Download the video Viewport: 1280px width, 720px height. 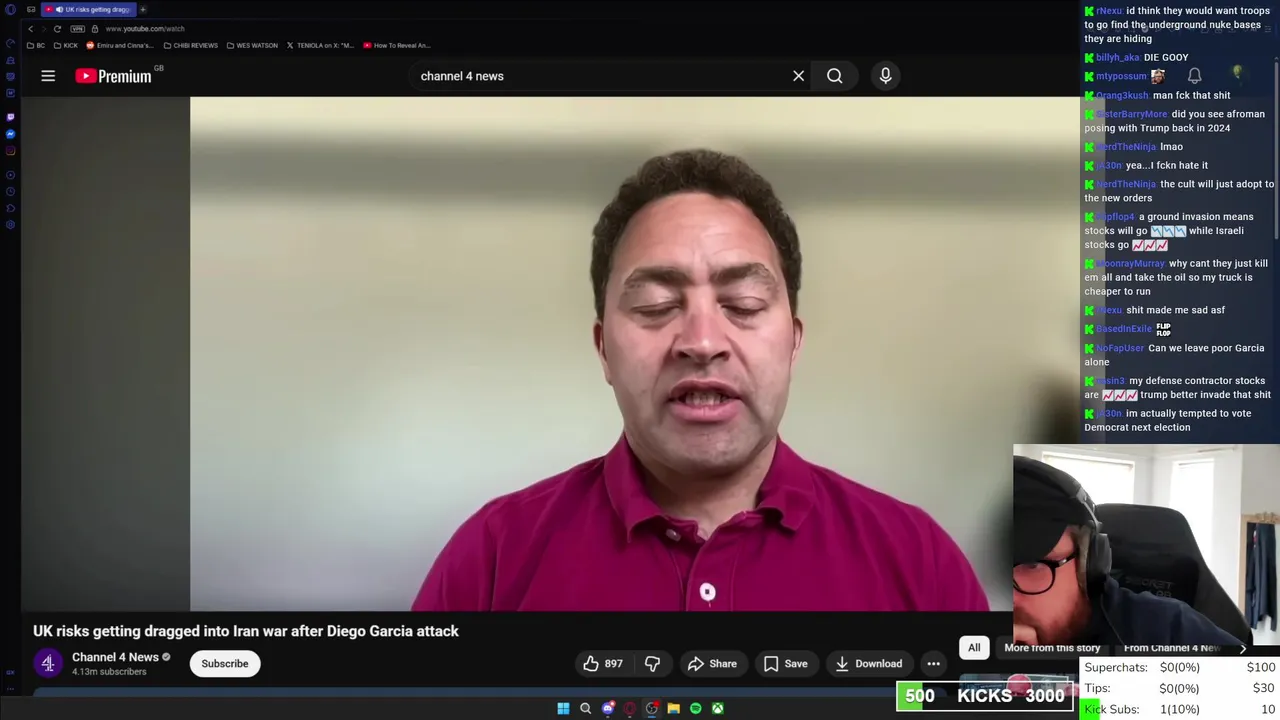point(869,663)
